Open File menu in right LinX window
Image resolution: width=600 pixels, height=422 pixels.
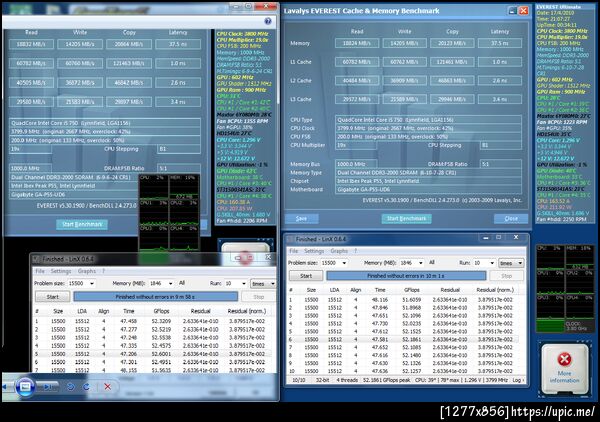point(293,251)
